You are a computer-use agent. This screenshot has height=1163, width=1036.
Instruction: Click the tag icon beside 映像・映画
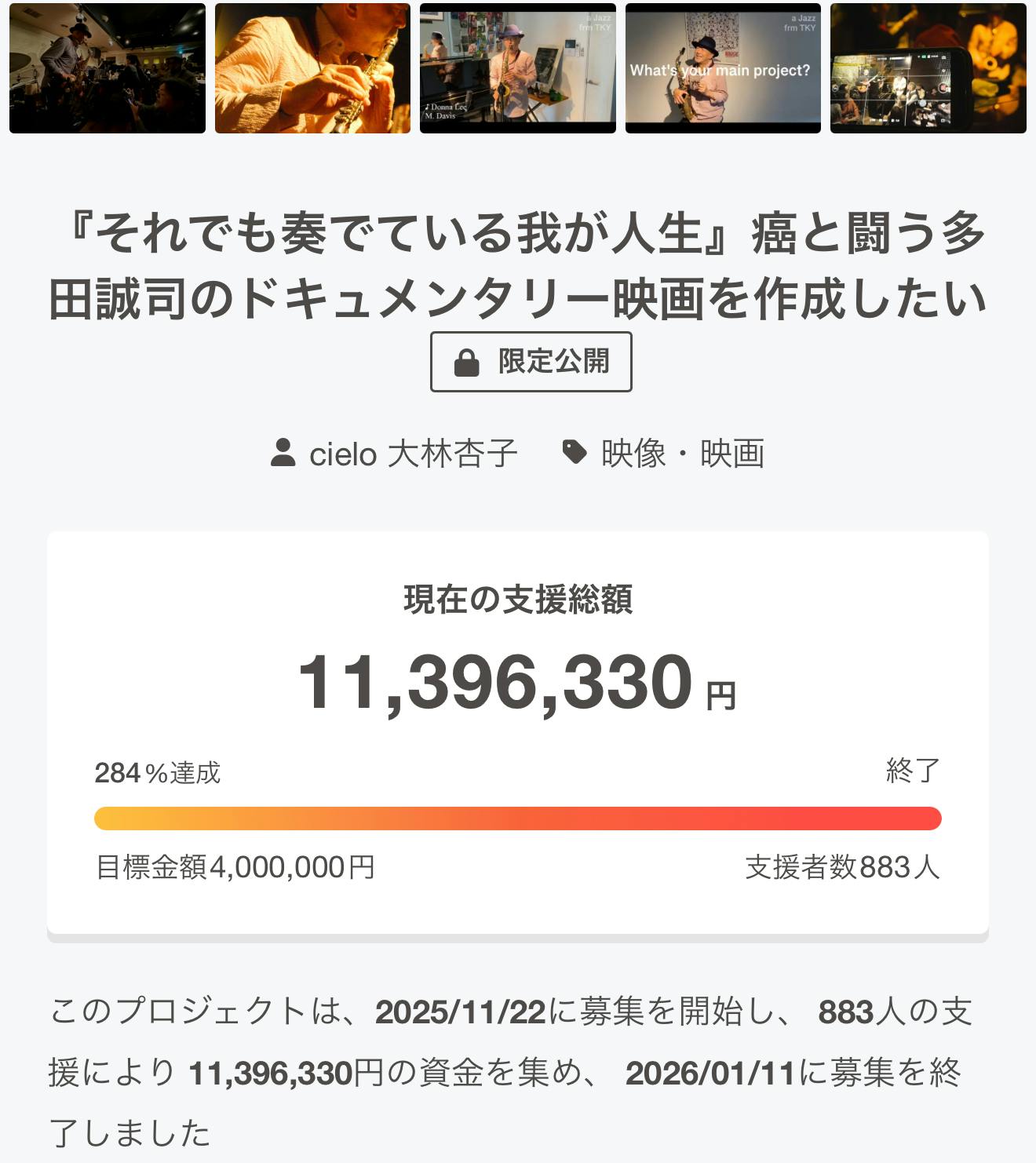point(575,452)
